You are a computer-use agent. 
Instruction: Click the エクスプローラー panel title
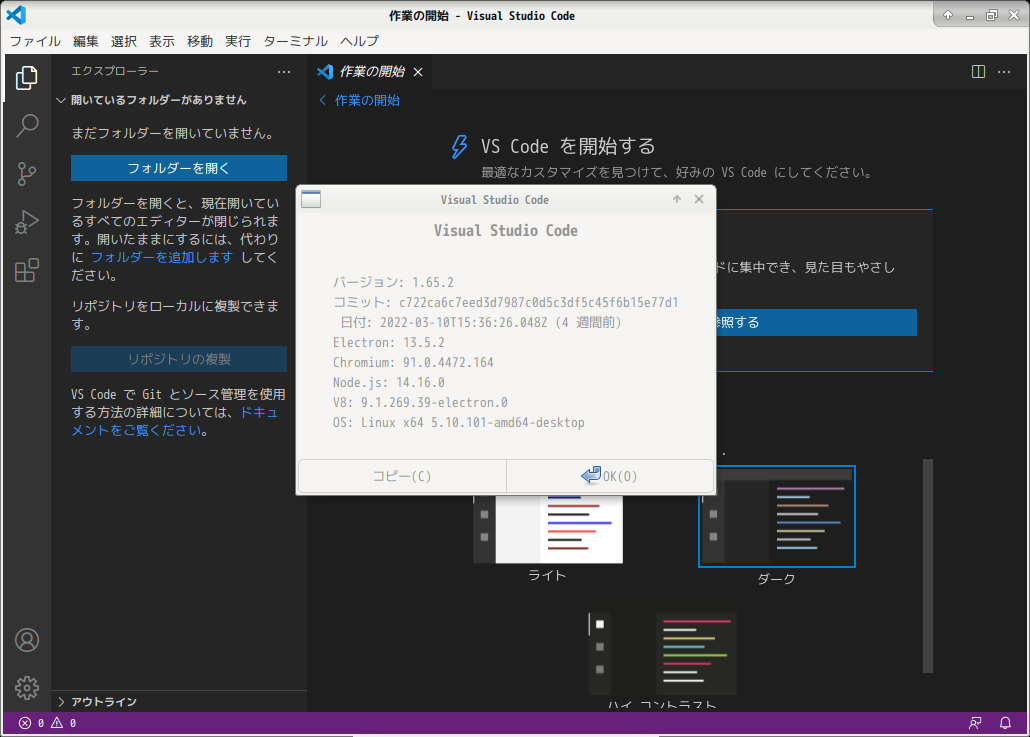click(x=115, y=71)
